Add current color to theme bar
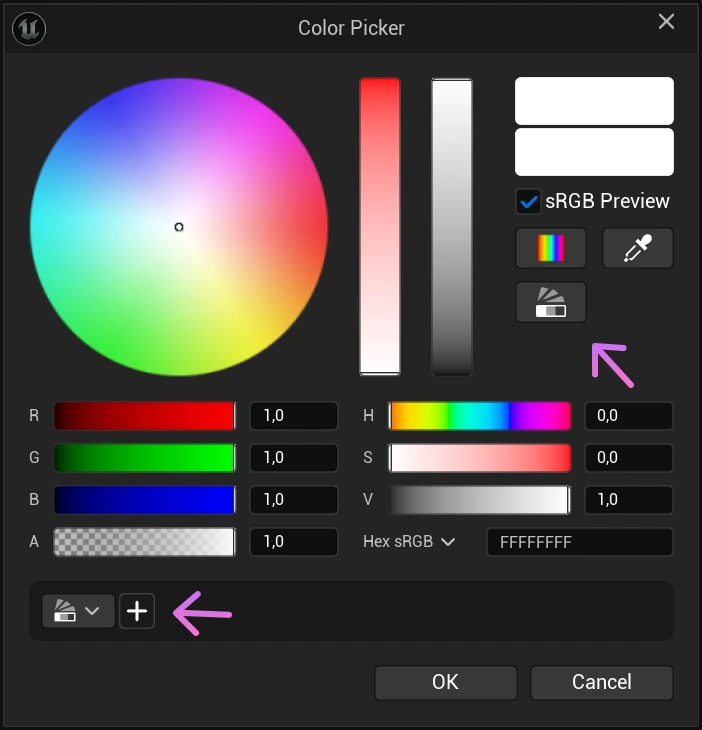Viewport: 702px width, 730px height. (x=137, y=611)
